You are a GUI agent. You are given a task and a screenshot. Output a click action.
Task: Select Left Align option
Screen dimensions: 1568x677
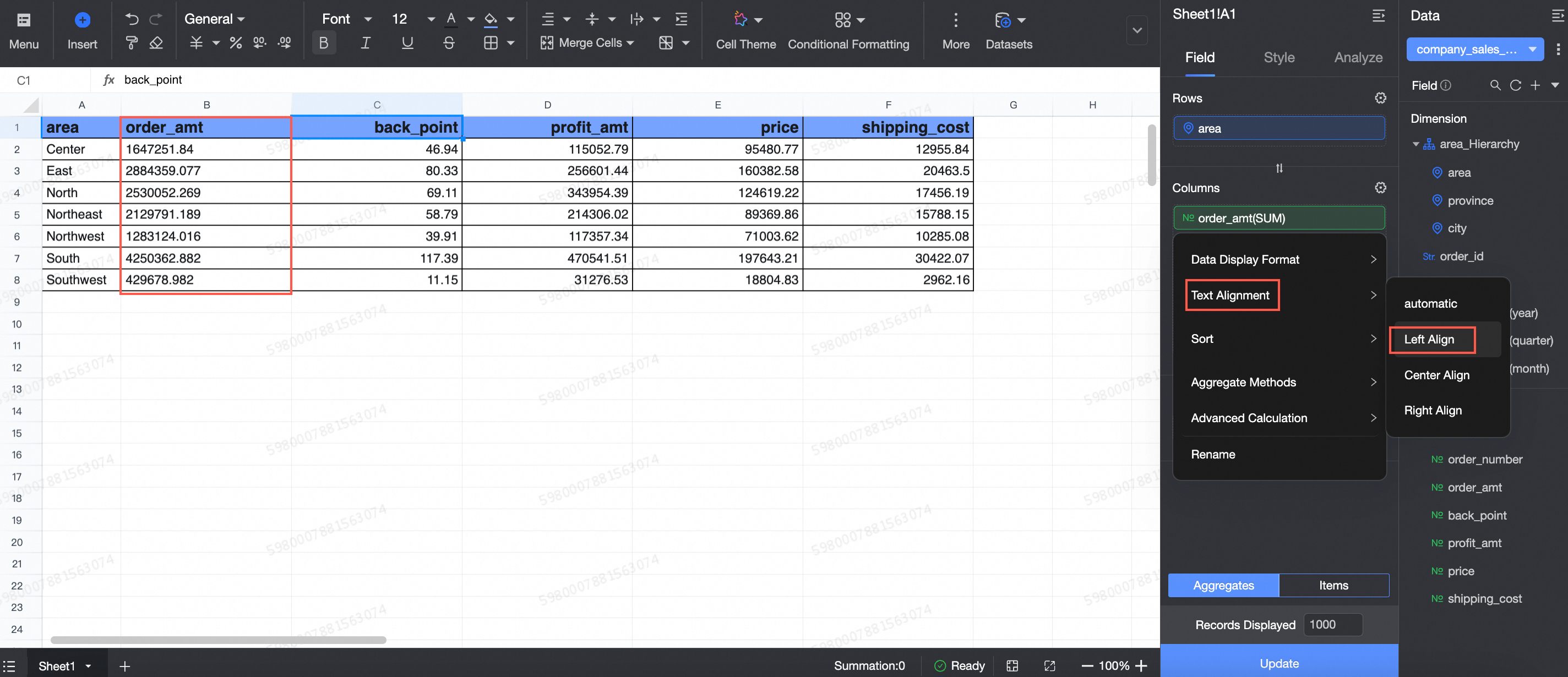[1447, 340]
